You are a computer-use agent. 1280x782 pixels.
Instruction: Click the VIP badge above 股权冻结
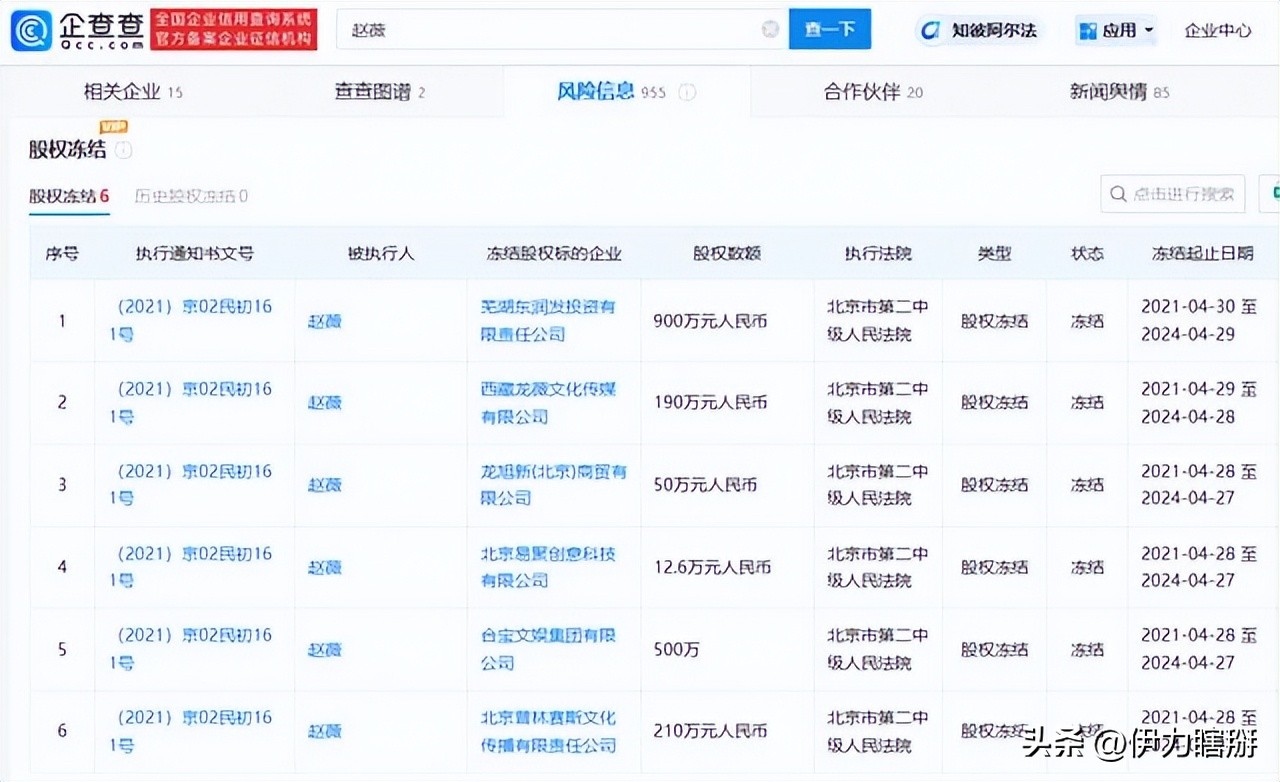(x=111, y=127)
